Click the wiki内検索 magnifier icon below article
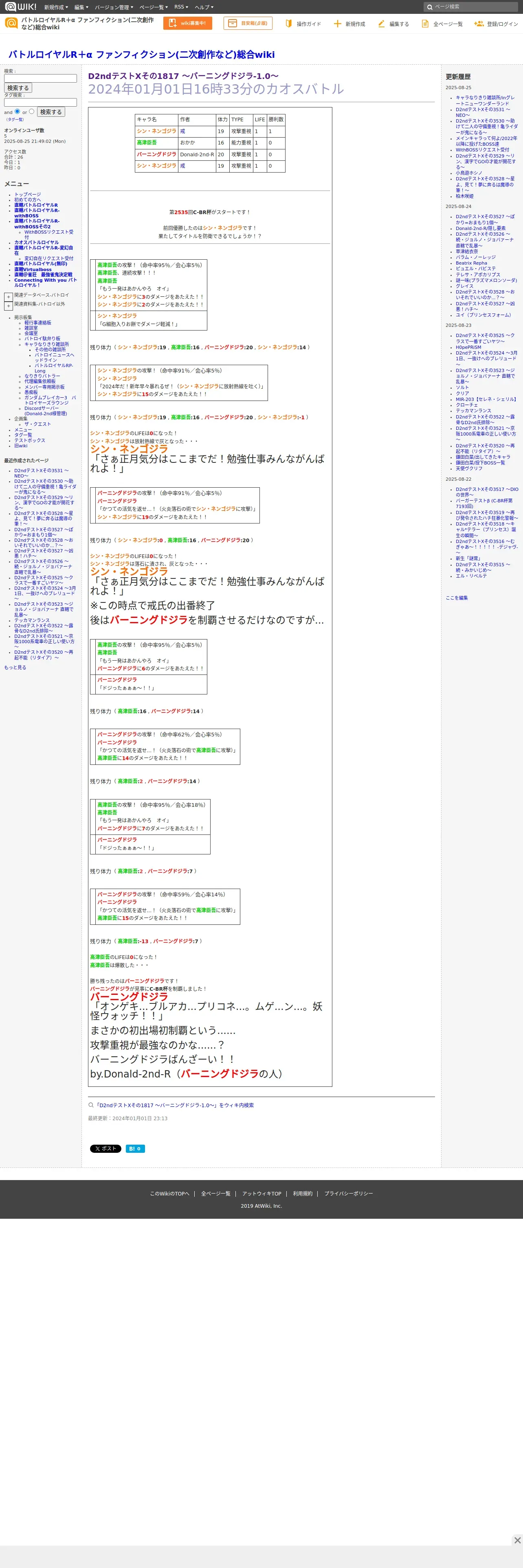The width and height of the screenshot is (523, 1568). [x=91, y=1105]
